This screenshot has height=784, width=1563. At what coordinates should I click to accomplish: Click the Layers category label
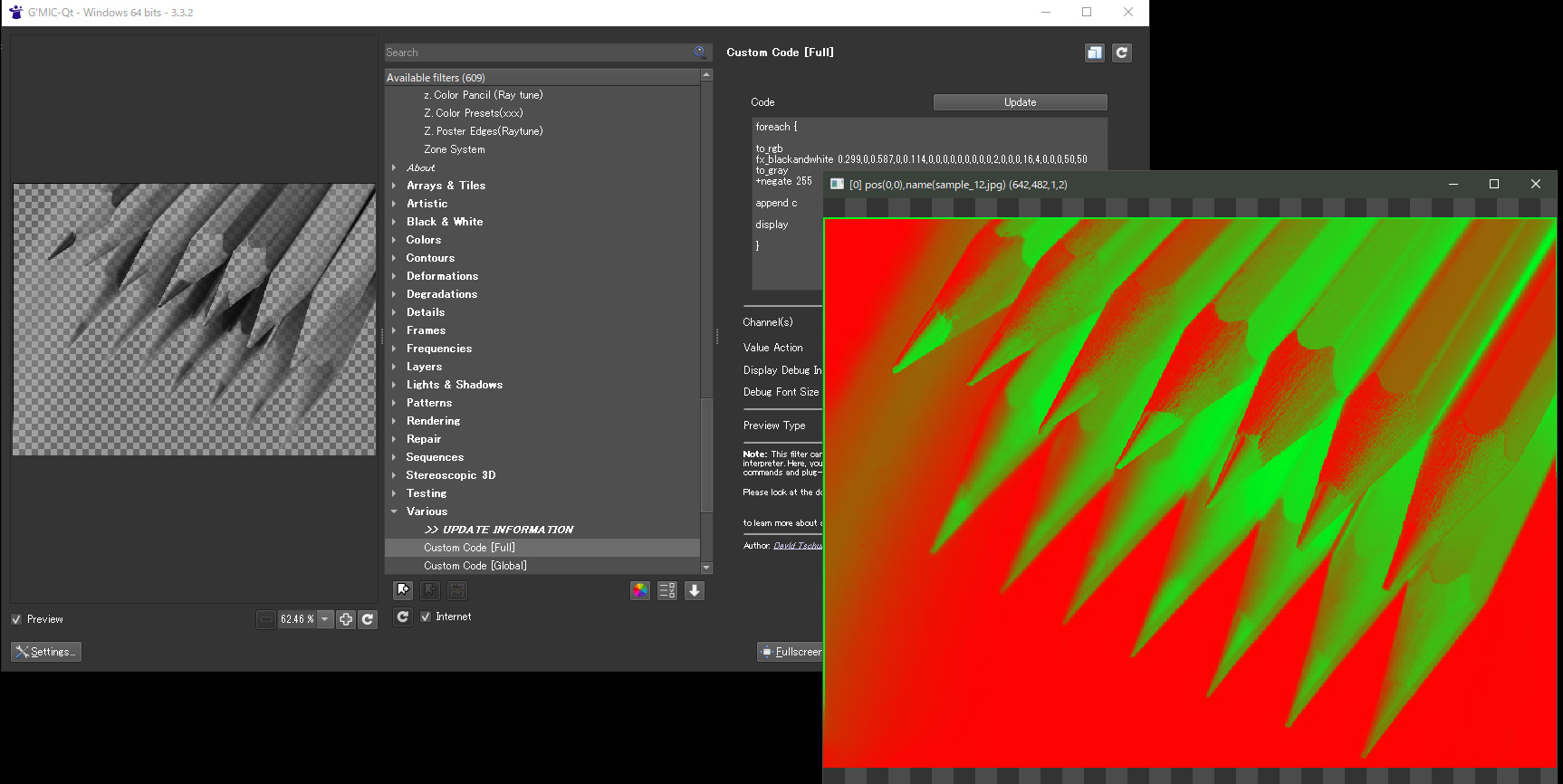pos(424,367)
